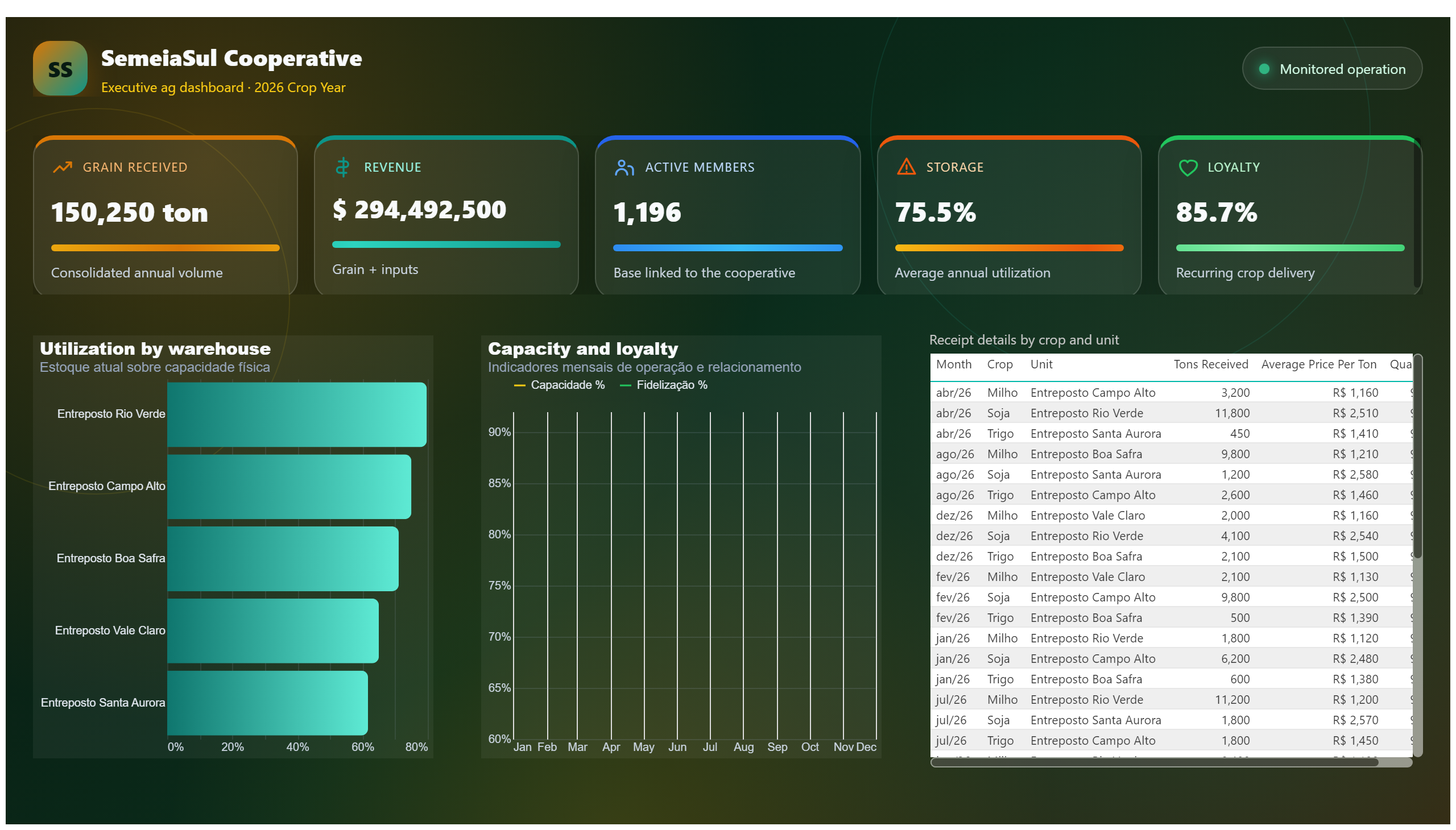1456x830 pixels.
Task: Select the dez/26 Milho Entreposto Vale Claro row
Action: click(1171, 515)
